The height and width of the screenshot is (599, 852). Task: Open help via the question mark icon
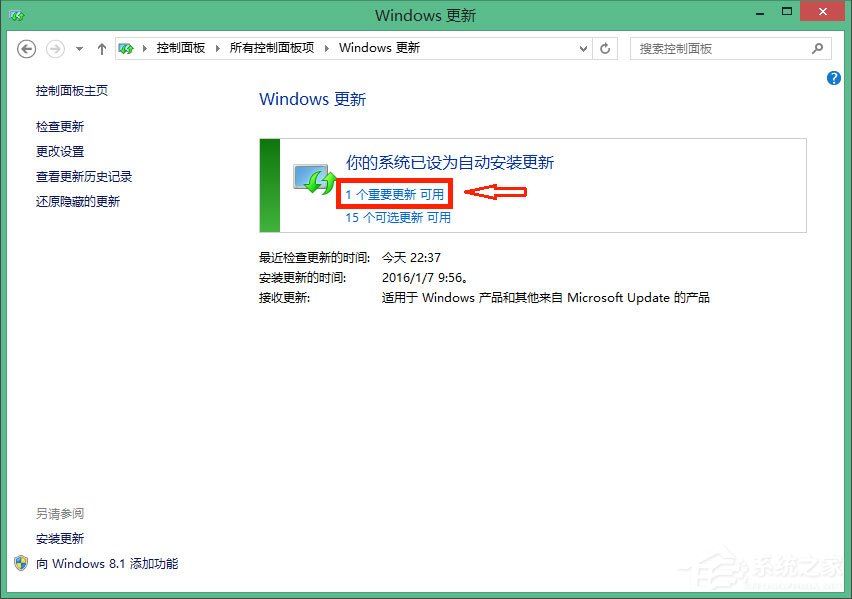pyautogui.click(x=833, y=78)
